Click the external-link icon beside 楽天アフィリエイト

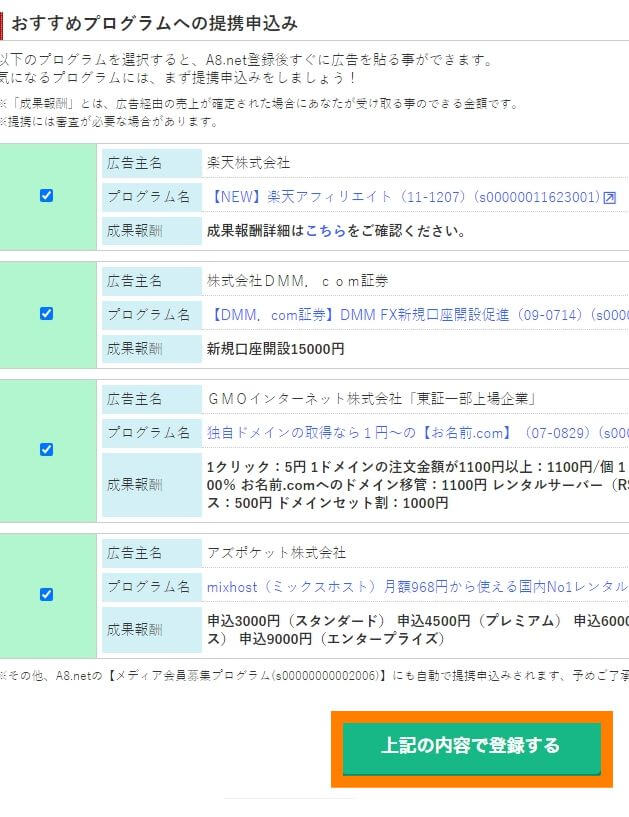tap(610, 197)
